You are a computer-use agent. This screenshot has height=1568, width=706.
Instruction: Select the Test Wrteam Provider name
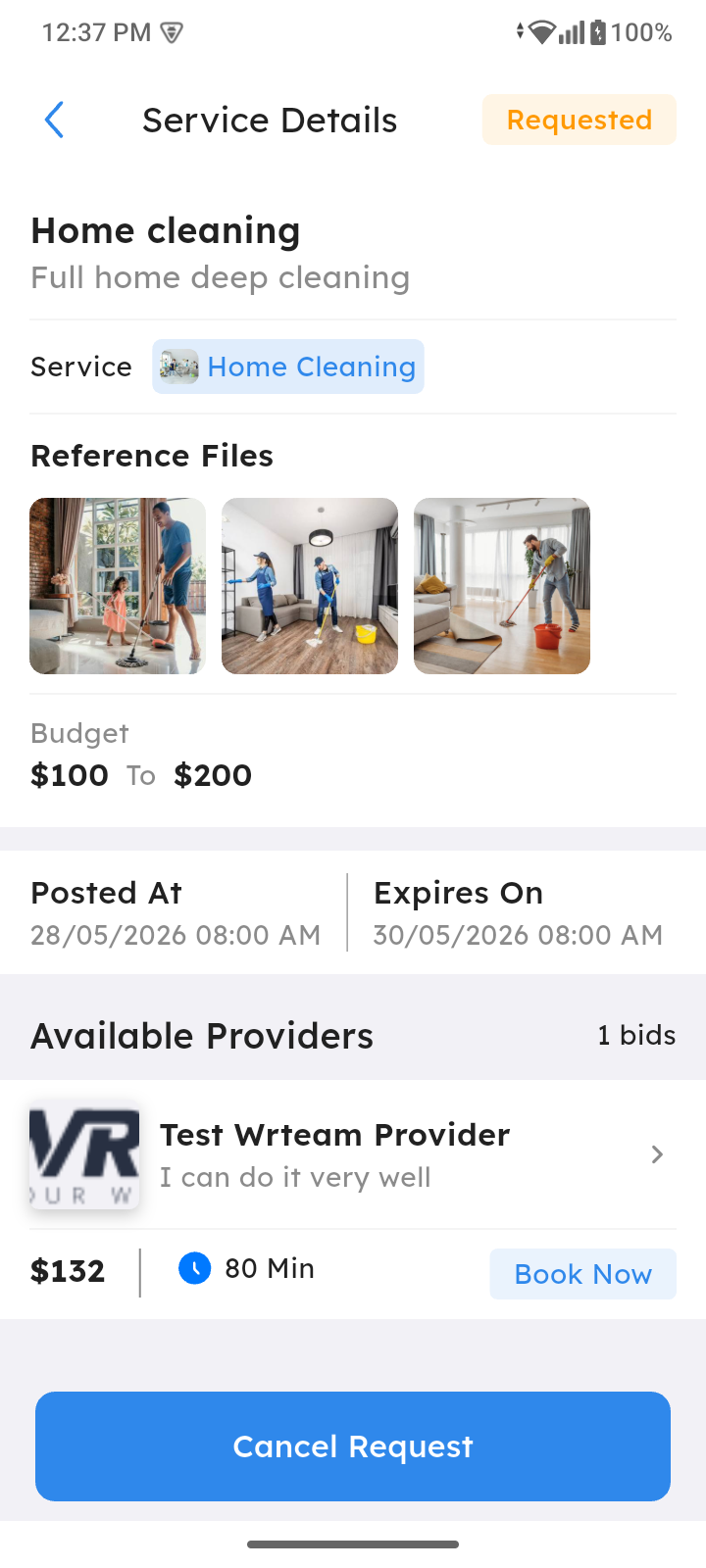click(x=334, y=1134)
